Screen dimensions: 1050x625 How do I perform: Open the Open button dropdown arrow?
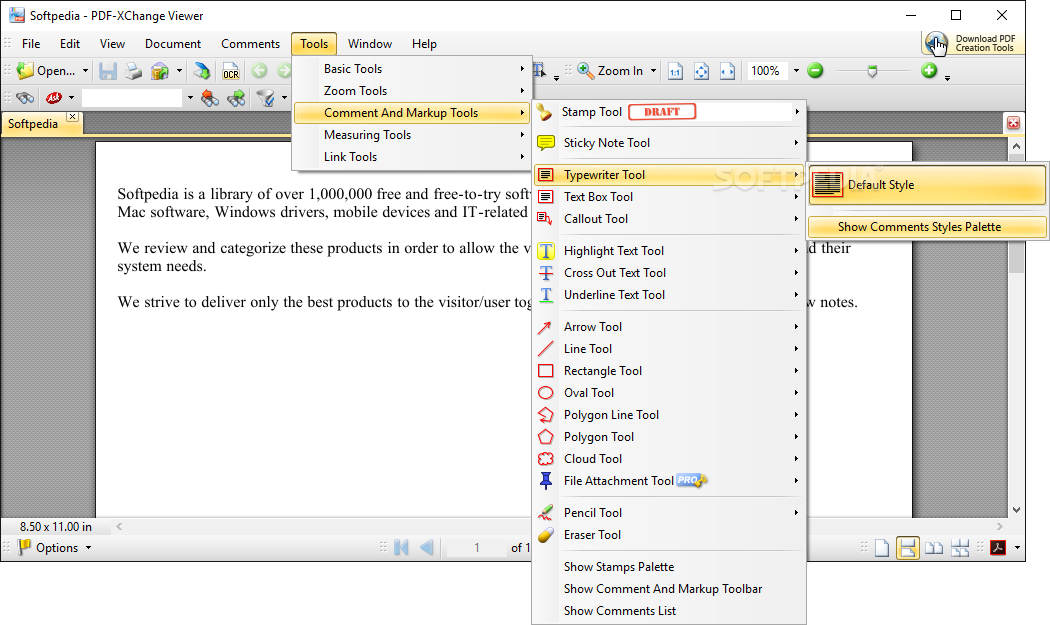coord(85,70)
